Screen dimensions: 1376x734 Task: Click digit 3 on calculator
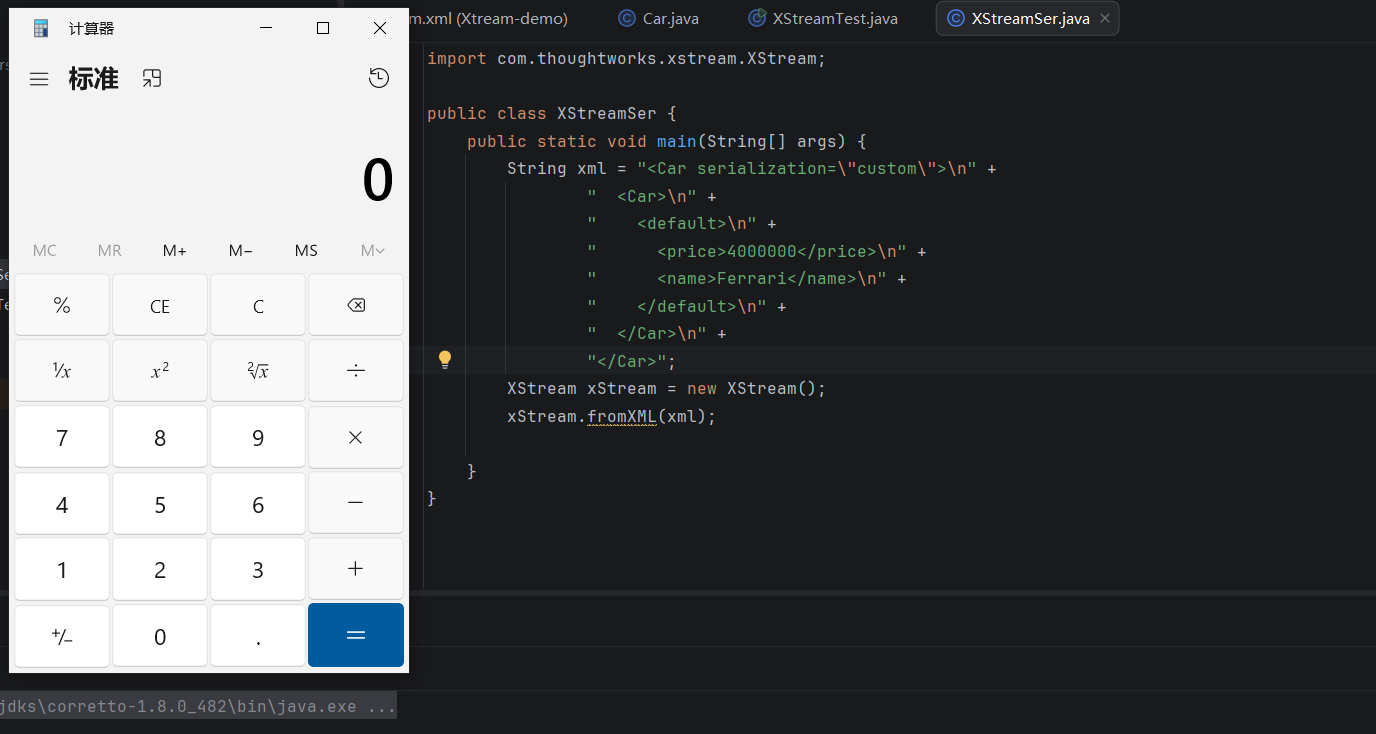click(258, 569)
